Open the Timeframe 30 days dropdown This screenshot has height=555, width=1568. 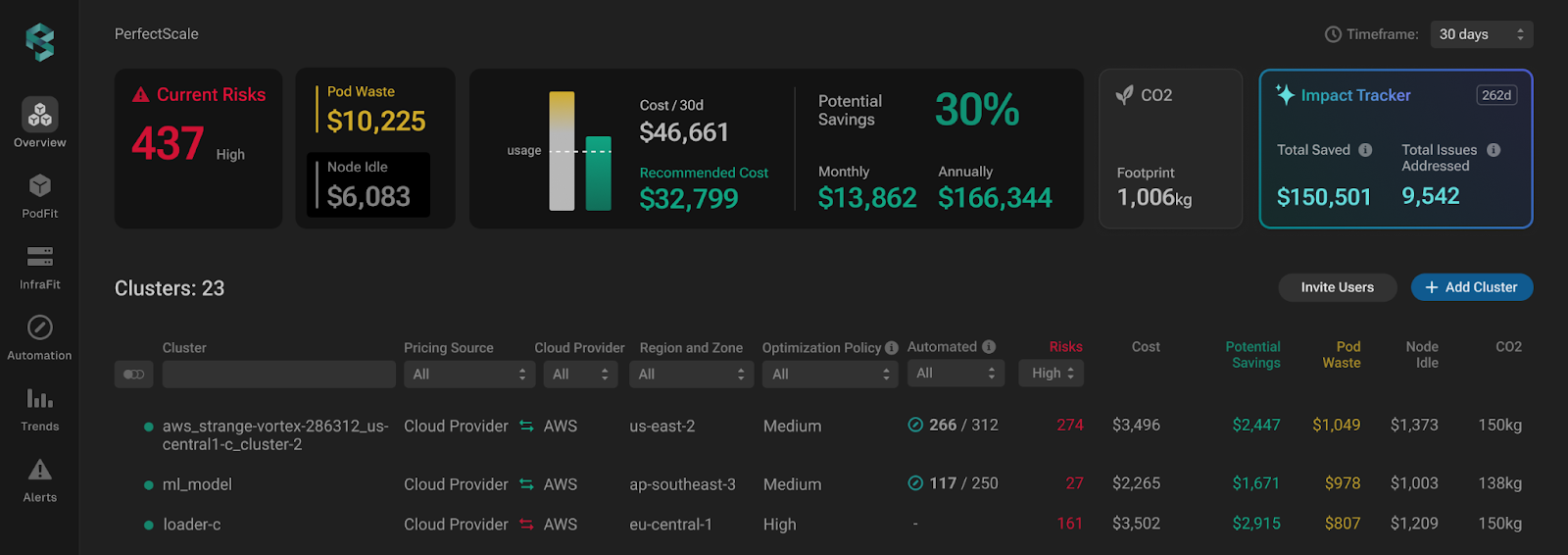click(1482, 34)
